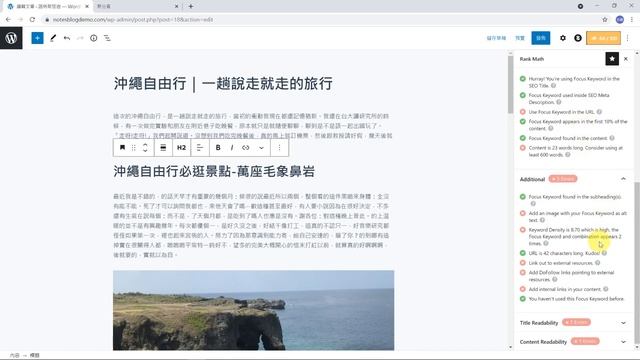Change block width alignment
This screenshot has width=640, height=360.
(163, 147)
